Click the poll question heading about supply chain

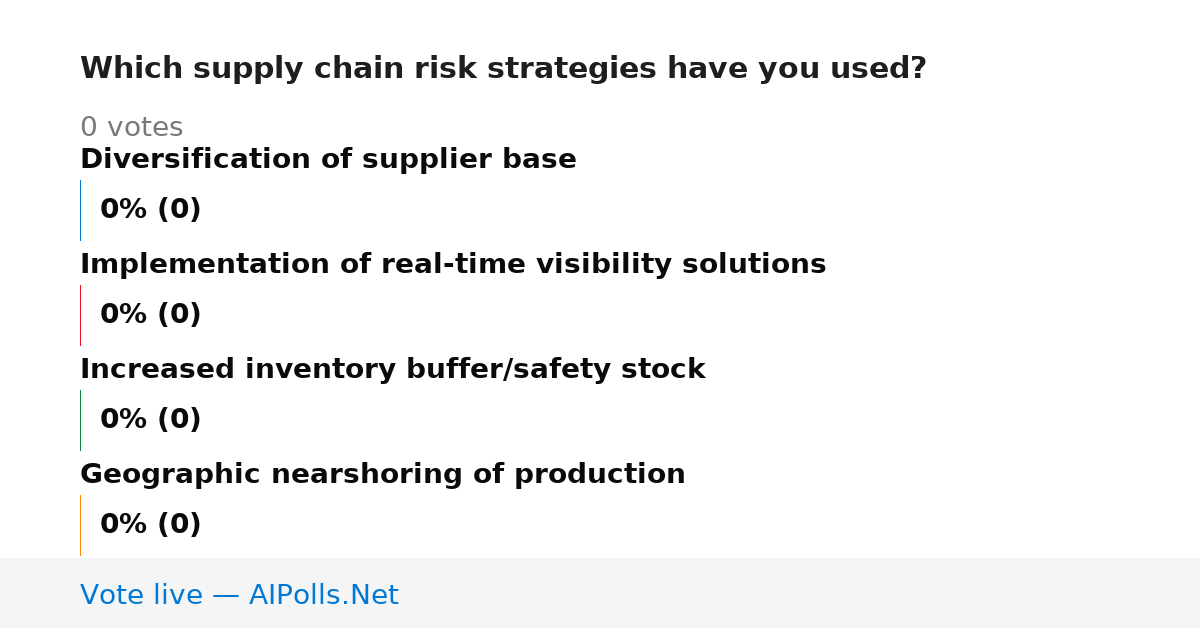coord(503,69)
